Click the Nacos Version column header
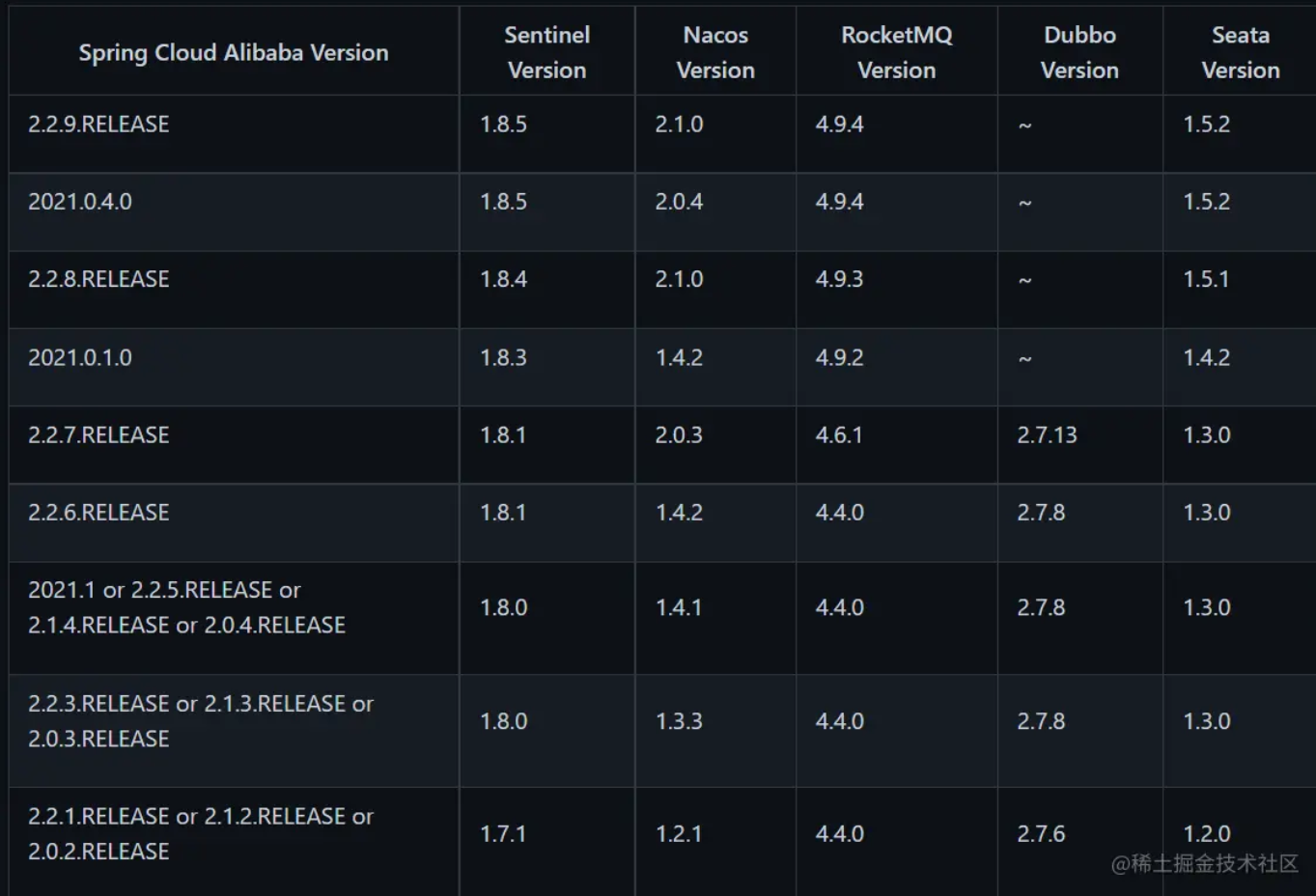Image resolution: width=1316 pixels, height=896 pixels. [715, 53]
